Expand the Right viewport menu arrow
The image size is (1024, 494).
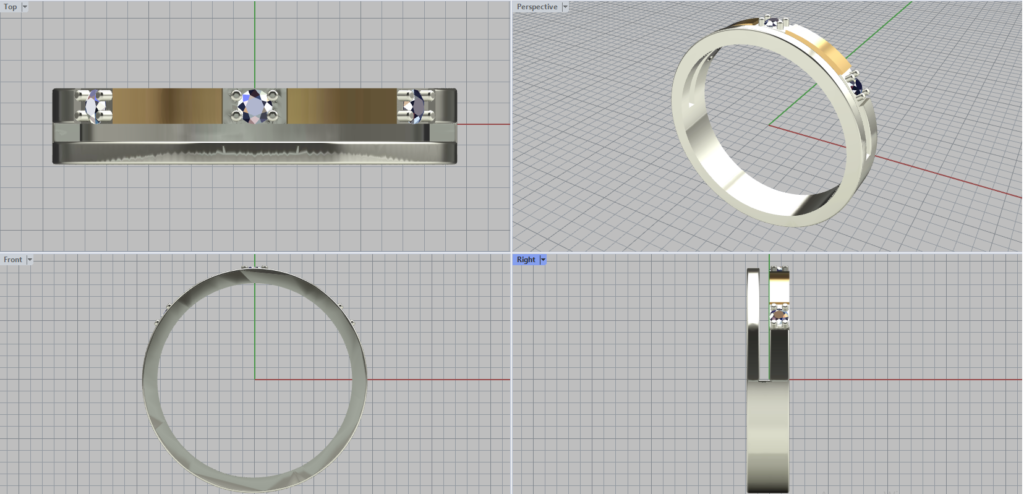pyautogui.click(x=542, y=260)
